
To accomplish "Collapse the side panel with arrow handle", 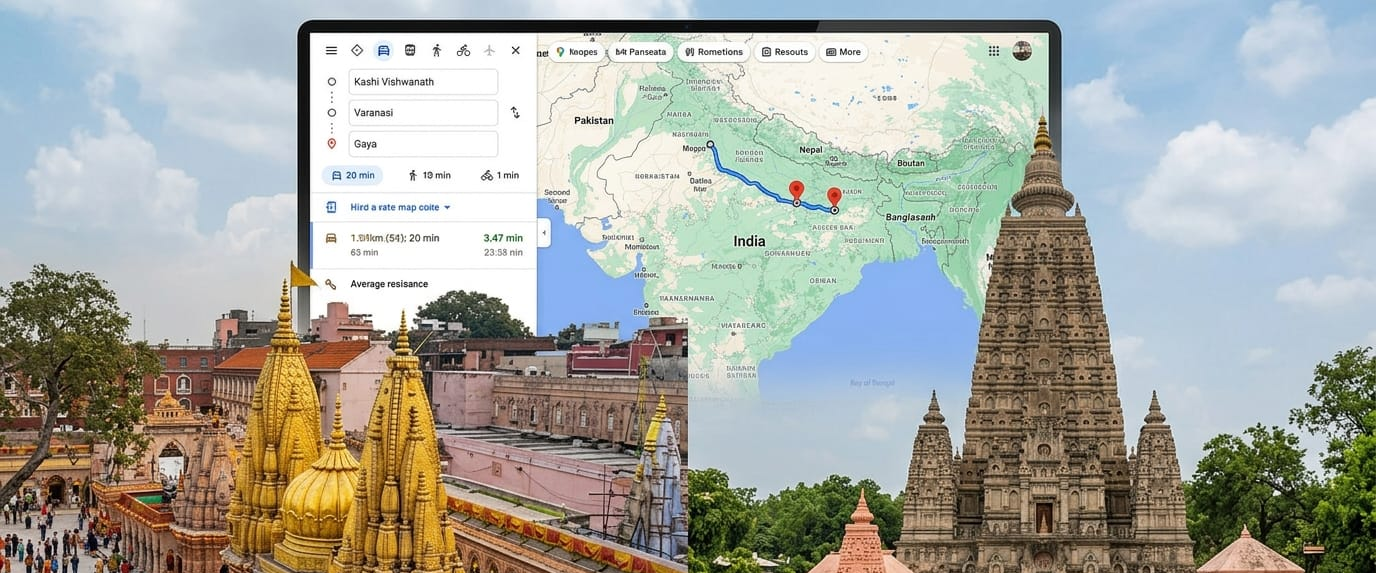I will click(544, 232).
